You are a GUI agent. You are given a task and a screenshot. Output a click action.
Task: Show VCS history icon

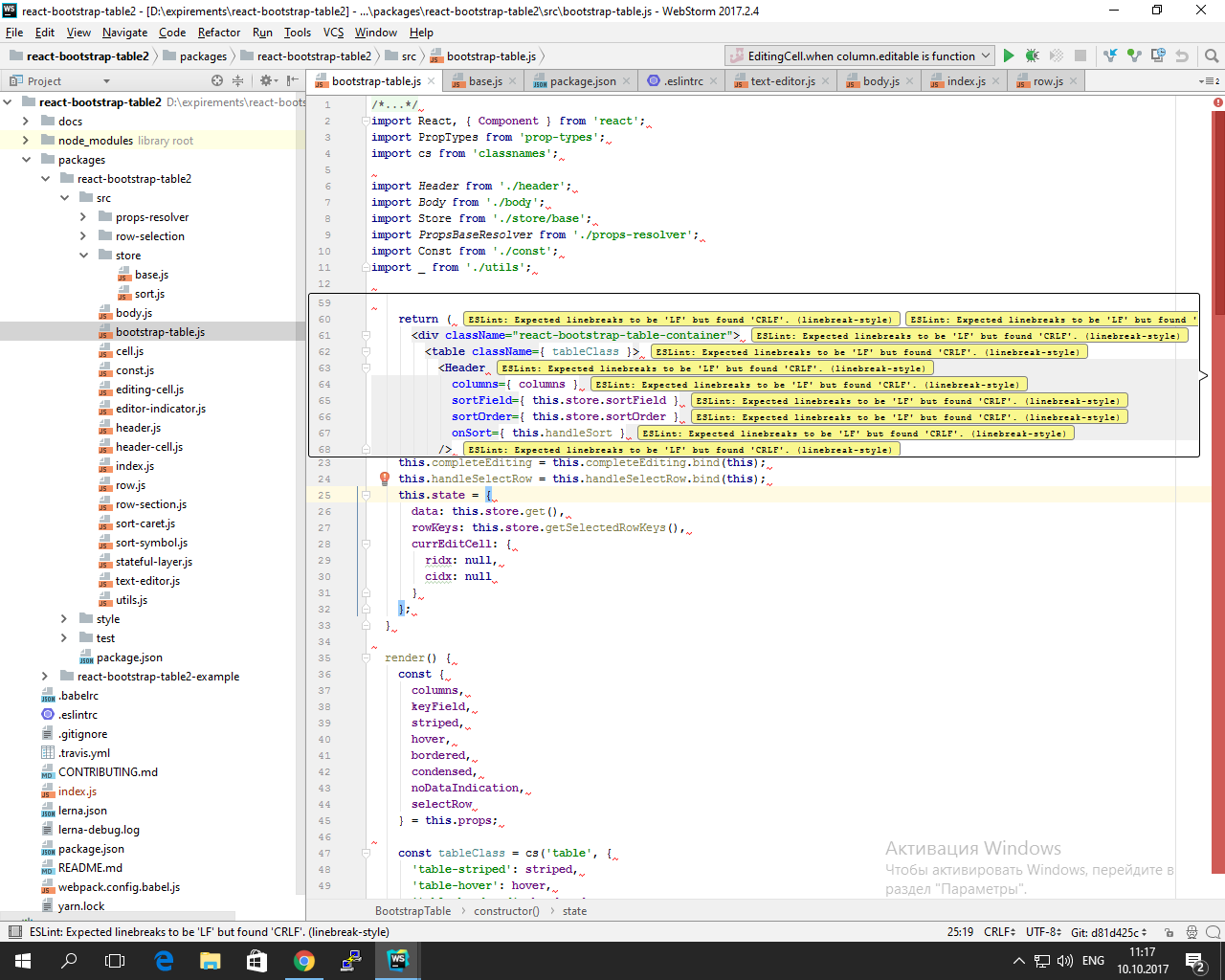point(1158,56)
